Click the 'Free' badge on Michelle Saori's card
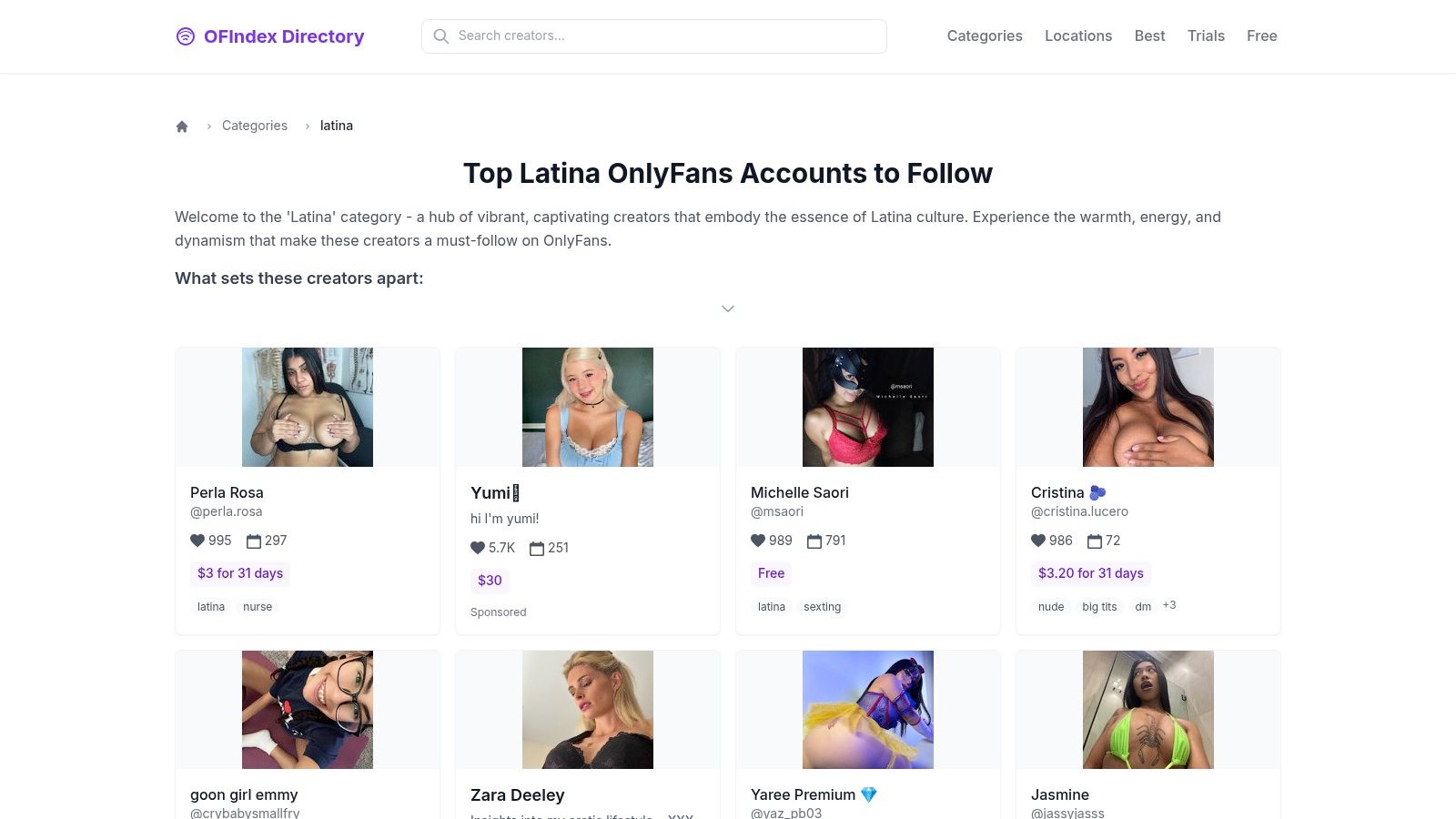 pyautogui.click(x=771, y=573)
